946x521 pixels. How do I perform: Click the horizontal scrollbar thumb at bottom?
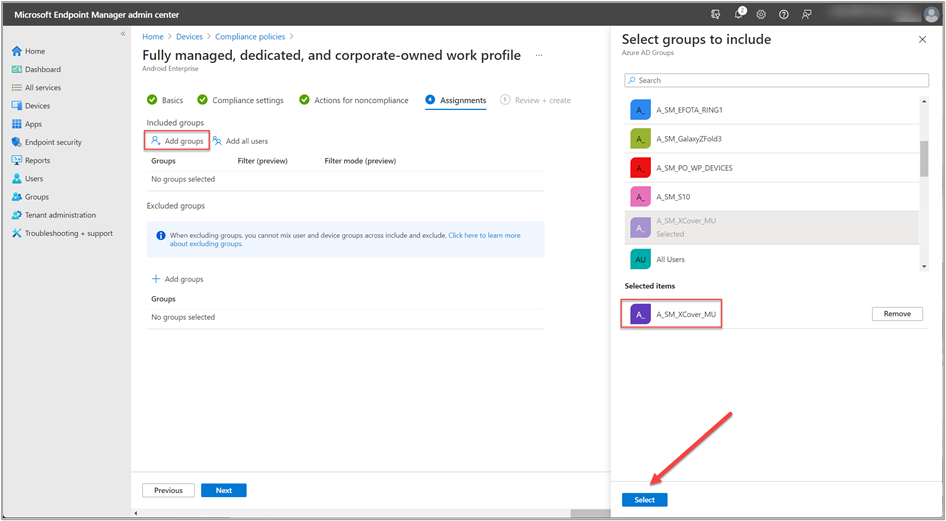click(x=590, y=513)
